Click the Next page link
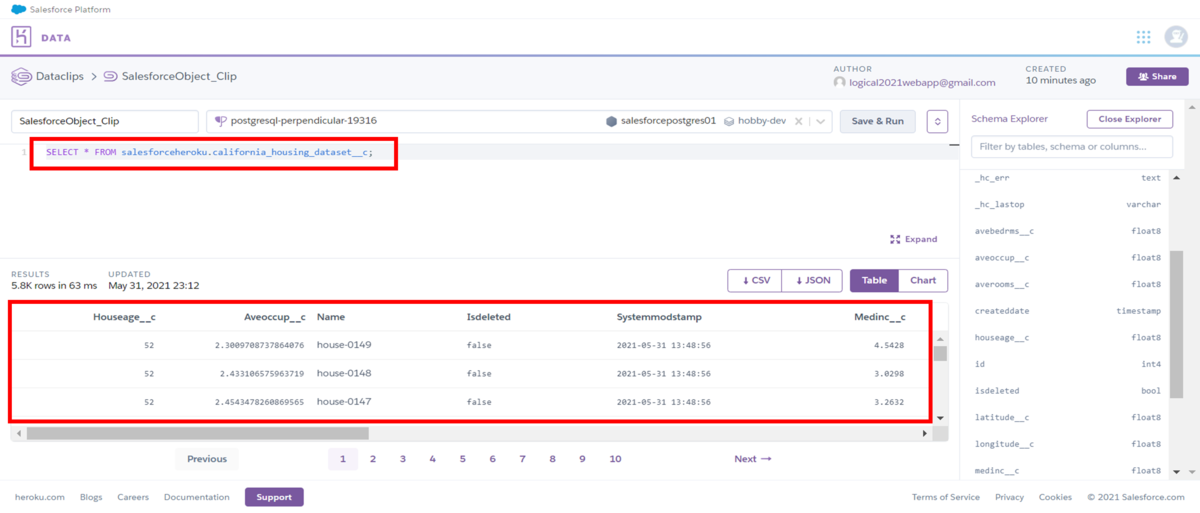Viewport: 1200px width, 513px height. coord(753,459)
